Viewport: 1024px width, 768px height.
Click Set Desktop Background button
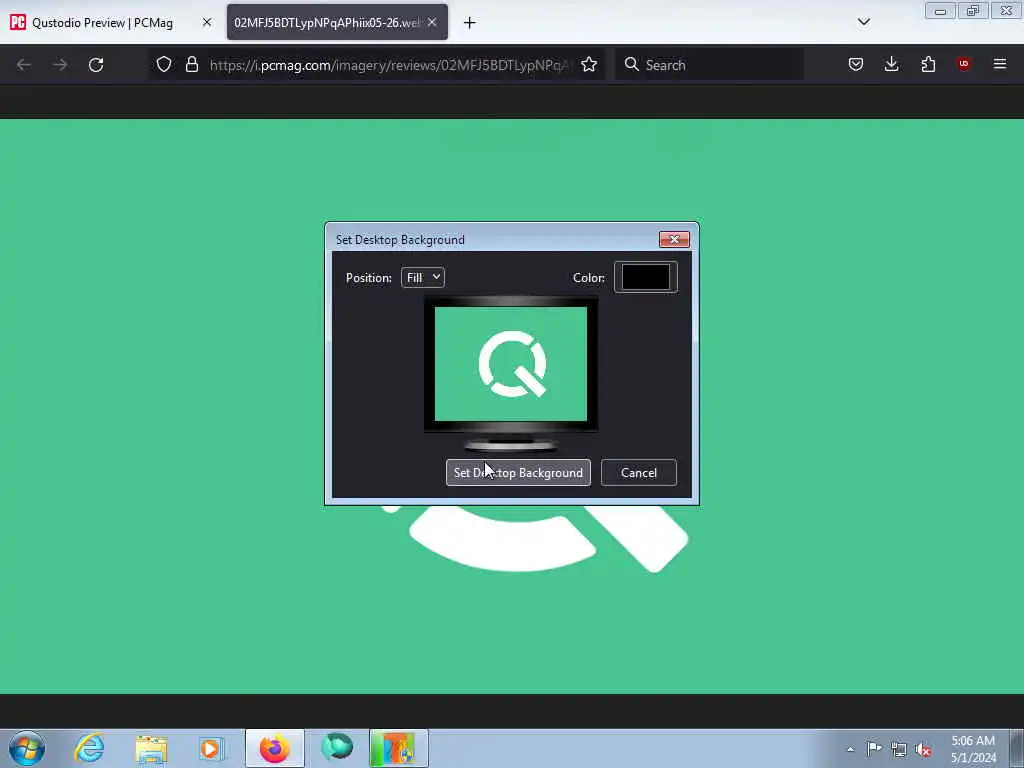tap(518, 473)
